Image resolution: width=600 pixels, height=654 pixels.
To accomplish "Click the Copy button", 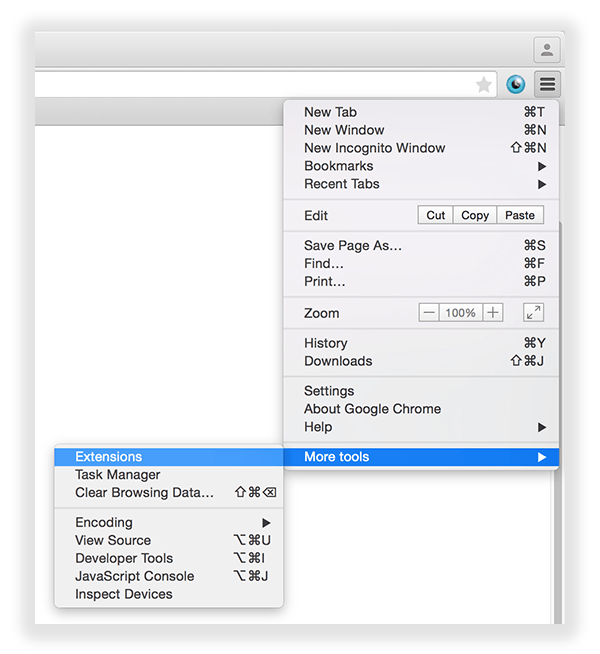I will click(x=475, y=215).
